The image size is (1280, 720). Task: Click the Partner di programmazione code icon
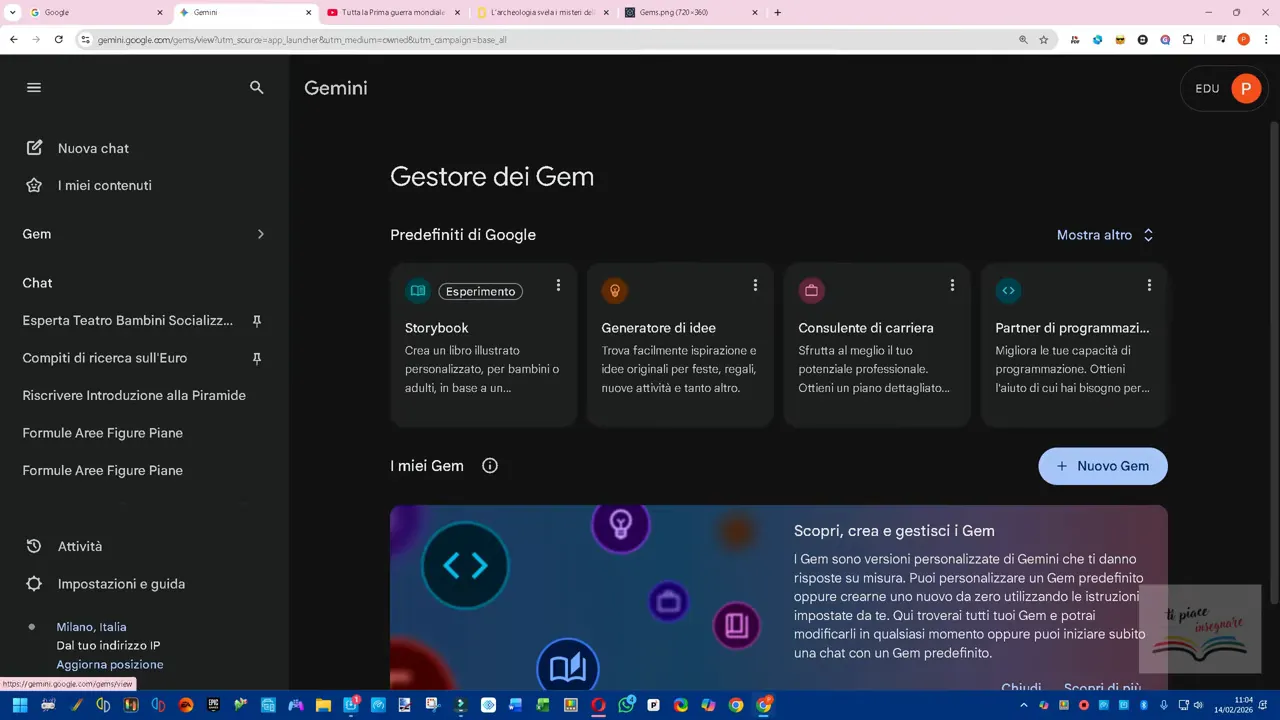1008,291
